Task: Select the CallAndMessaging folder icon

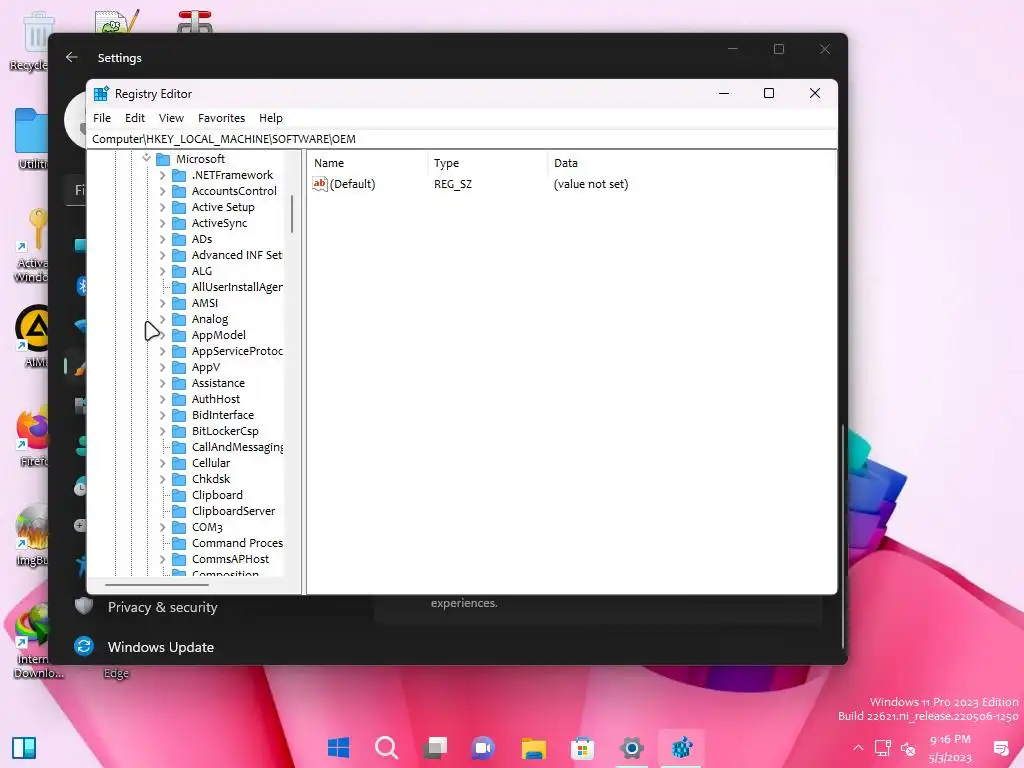Action: coord(179,447)
